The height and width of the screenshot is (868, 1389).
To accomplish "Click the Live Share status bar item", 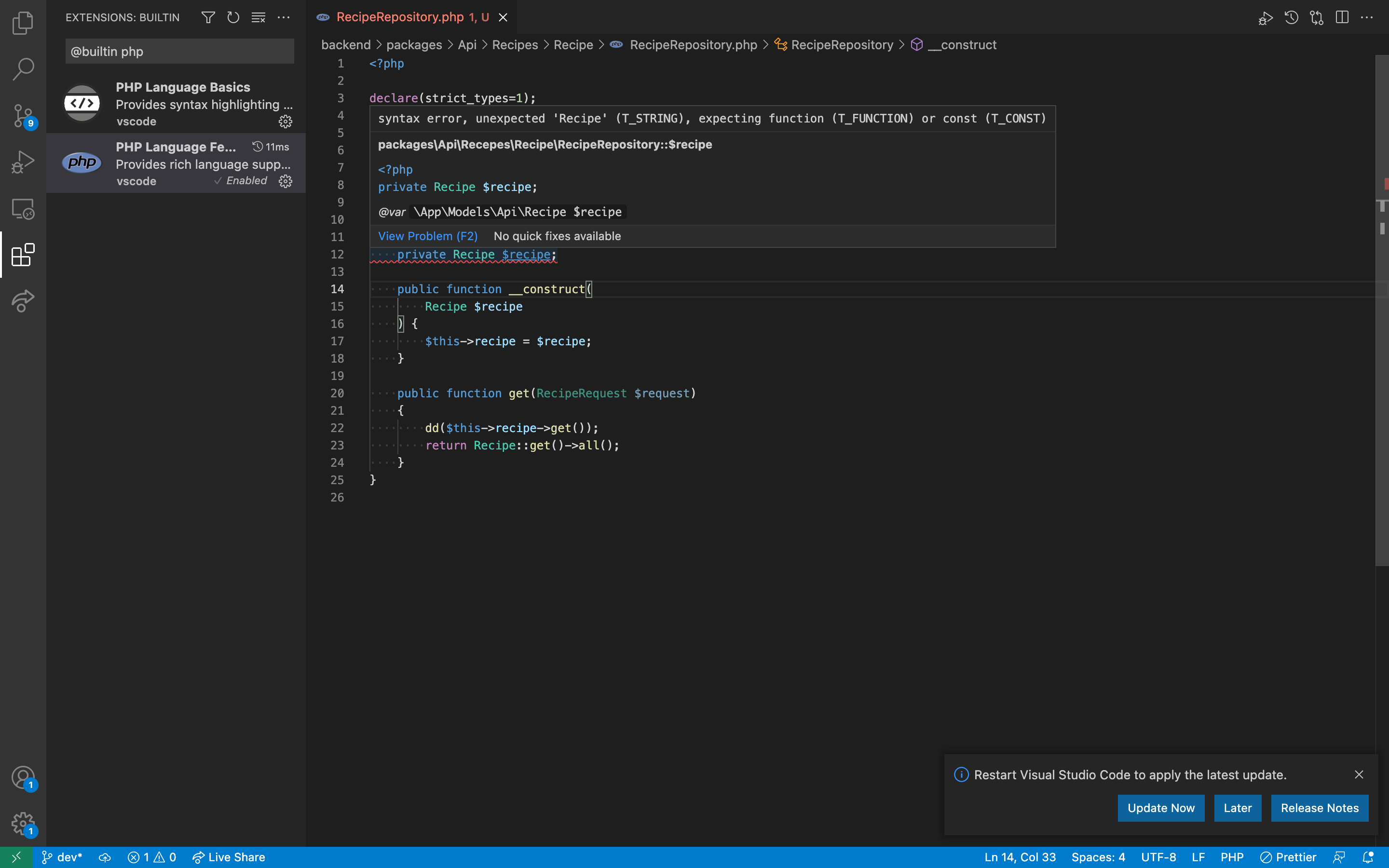I will click(x=229, y=857).
